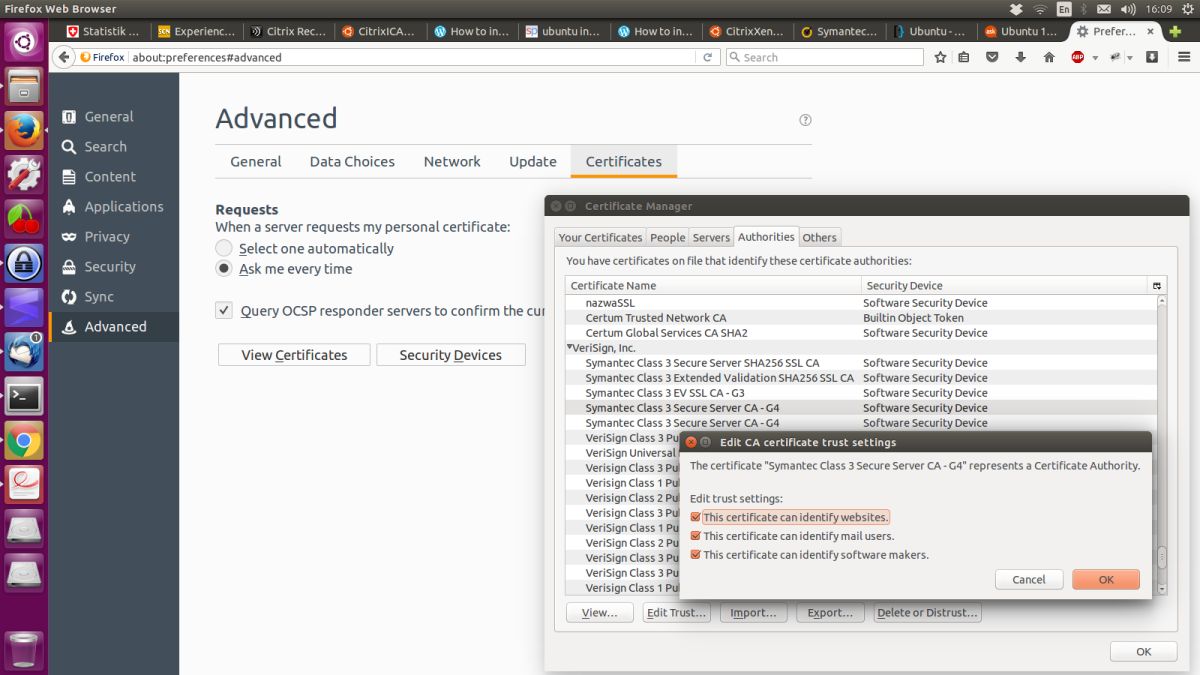
Task: Click Edit Trust... button
Action: pos(676,613)
